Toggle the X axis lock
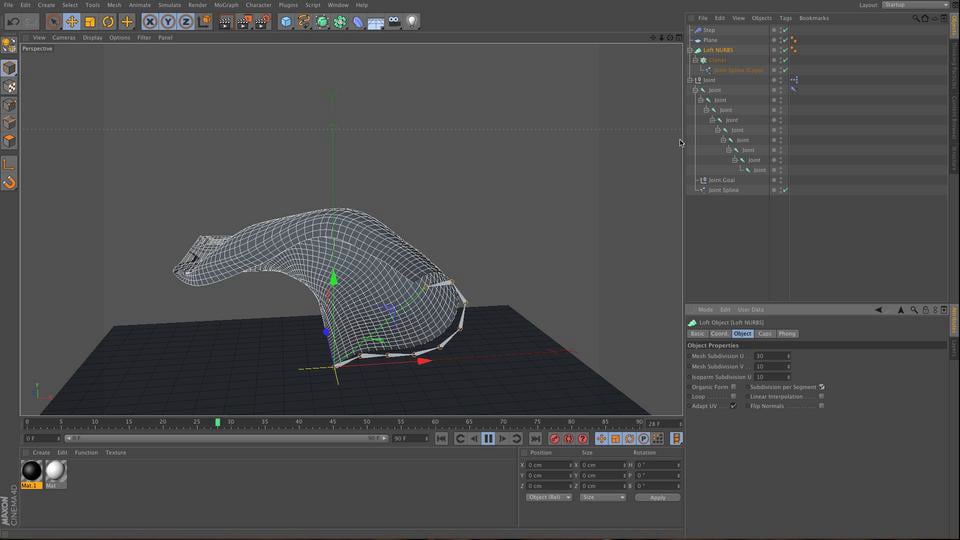960x540 pixels. coord(149,22)
